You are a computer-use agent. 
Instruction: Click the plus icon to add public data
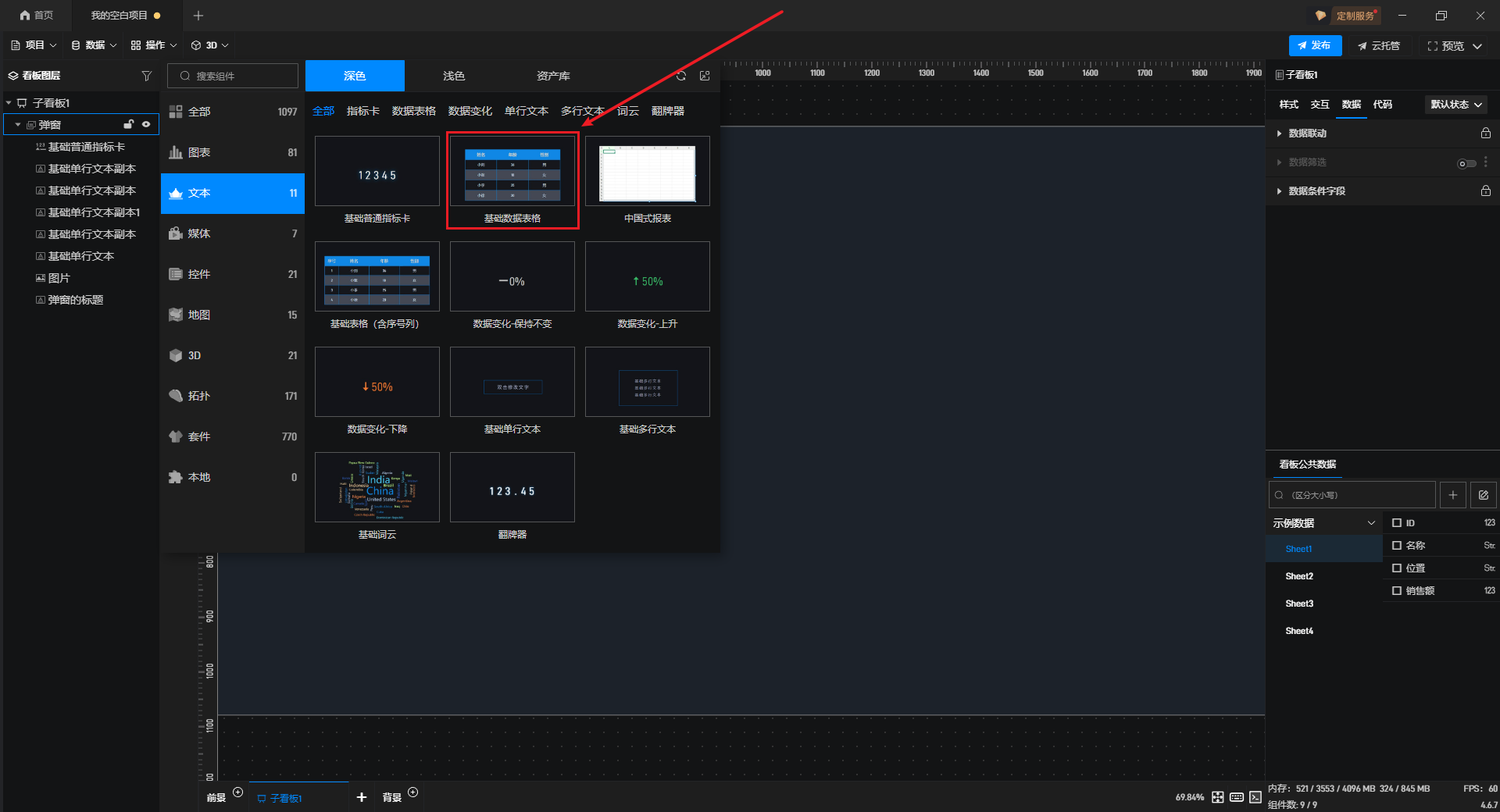(x=1452, y=495)
